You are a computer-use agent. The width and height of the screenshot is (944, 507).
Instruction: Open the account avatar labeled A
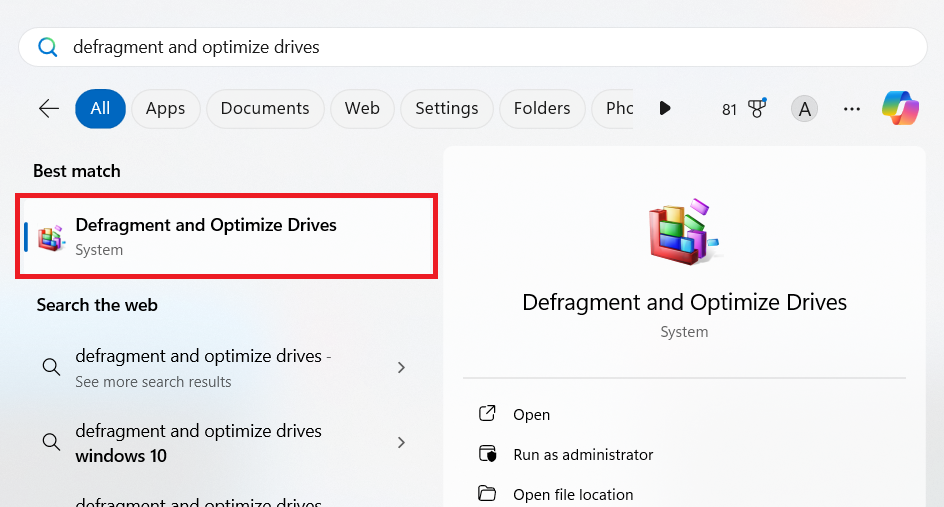(x=804, y=109)
